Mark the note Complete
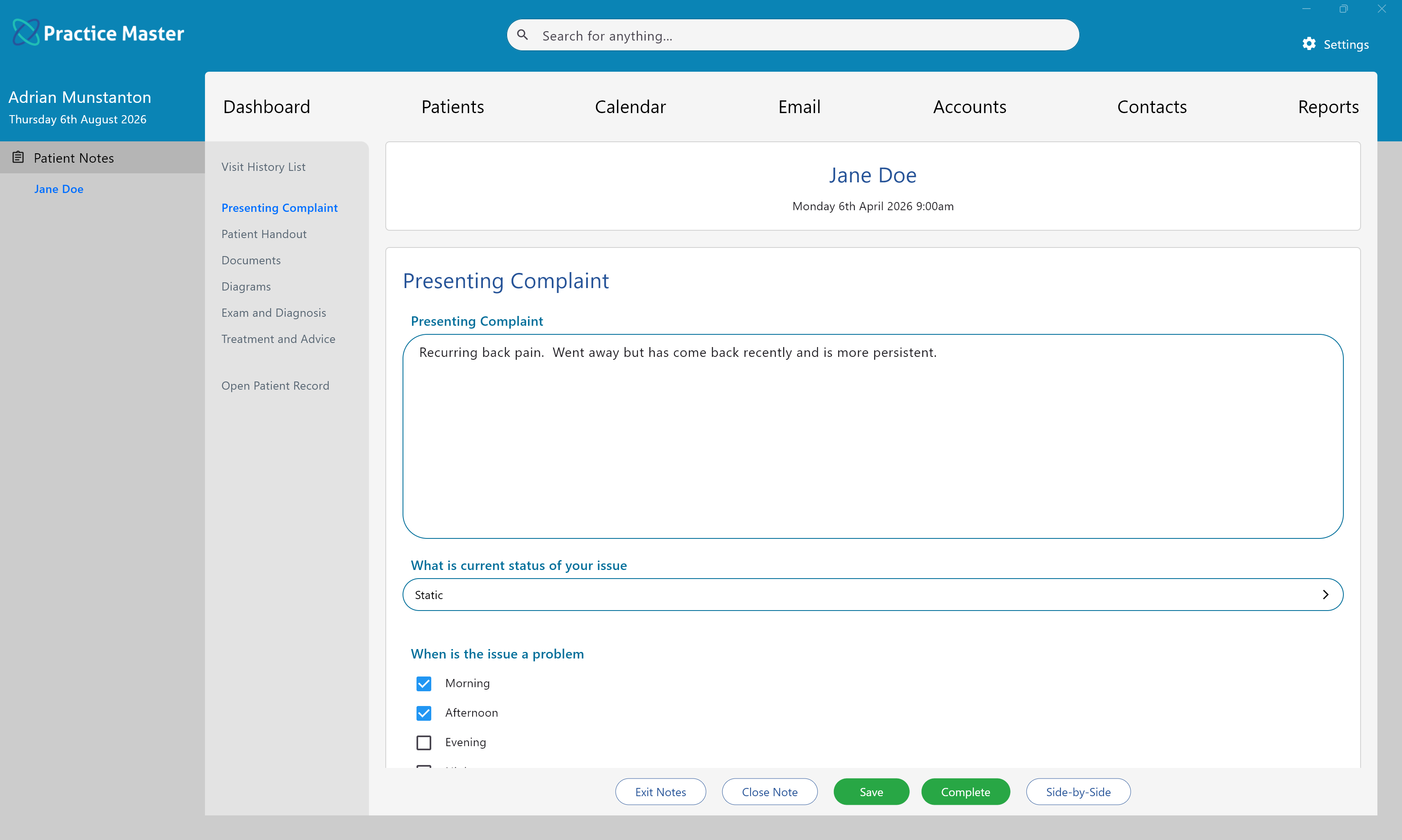This screenshot has height=840, width=1402. pyautogui.click(x=965, y=791)
